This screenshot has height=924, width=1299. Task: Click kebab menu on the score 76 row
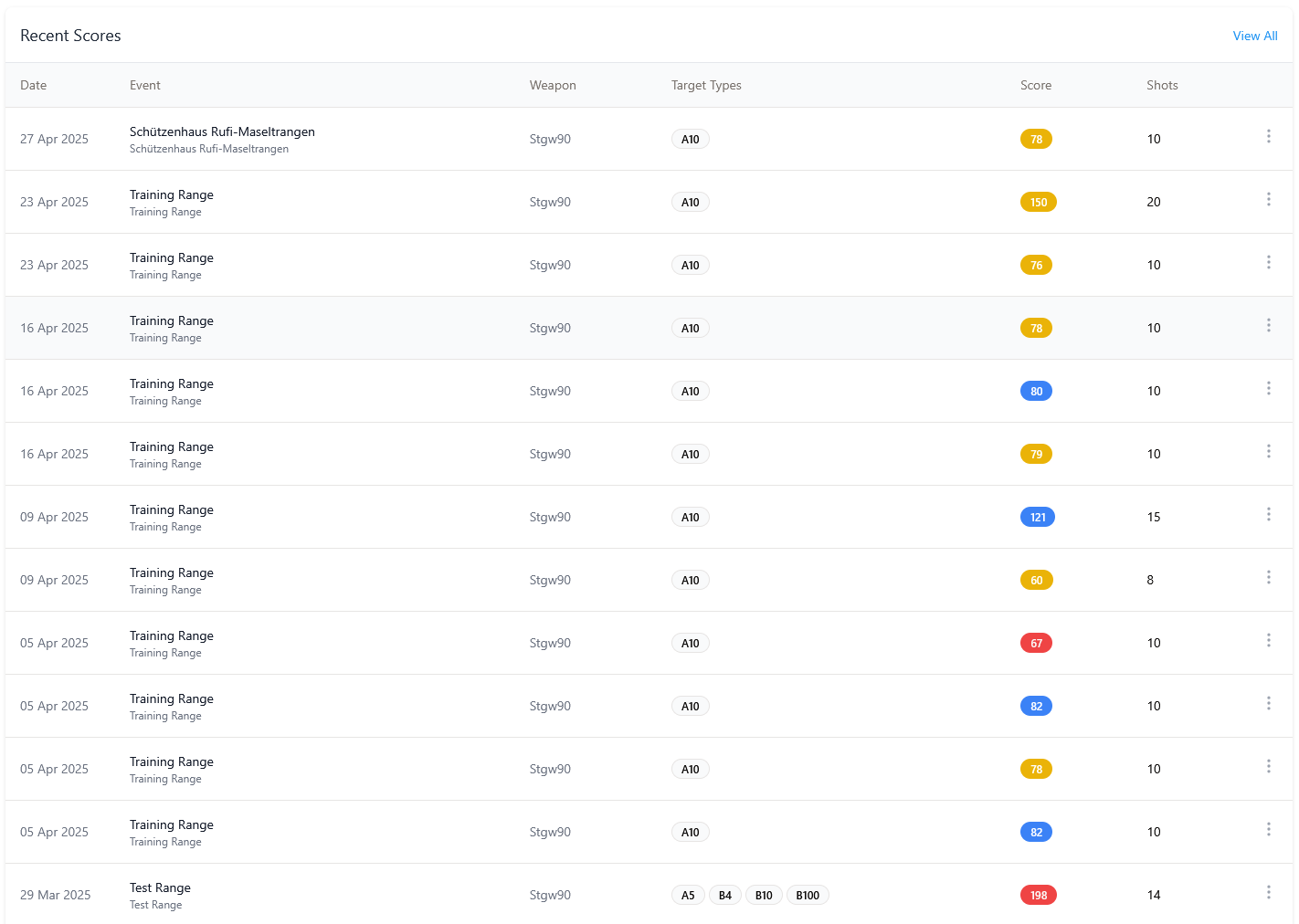tap(1268, 262)
